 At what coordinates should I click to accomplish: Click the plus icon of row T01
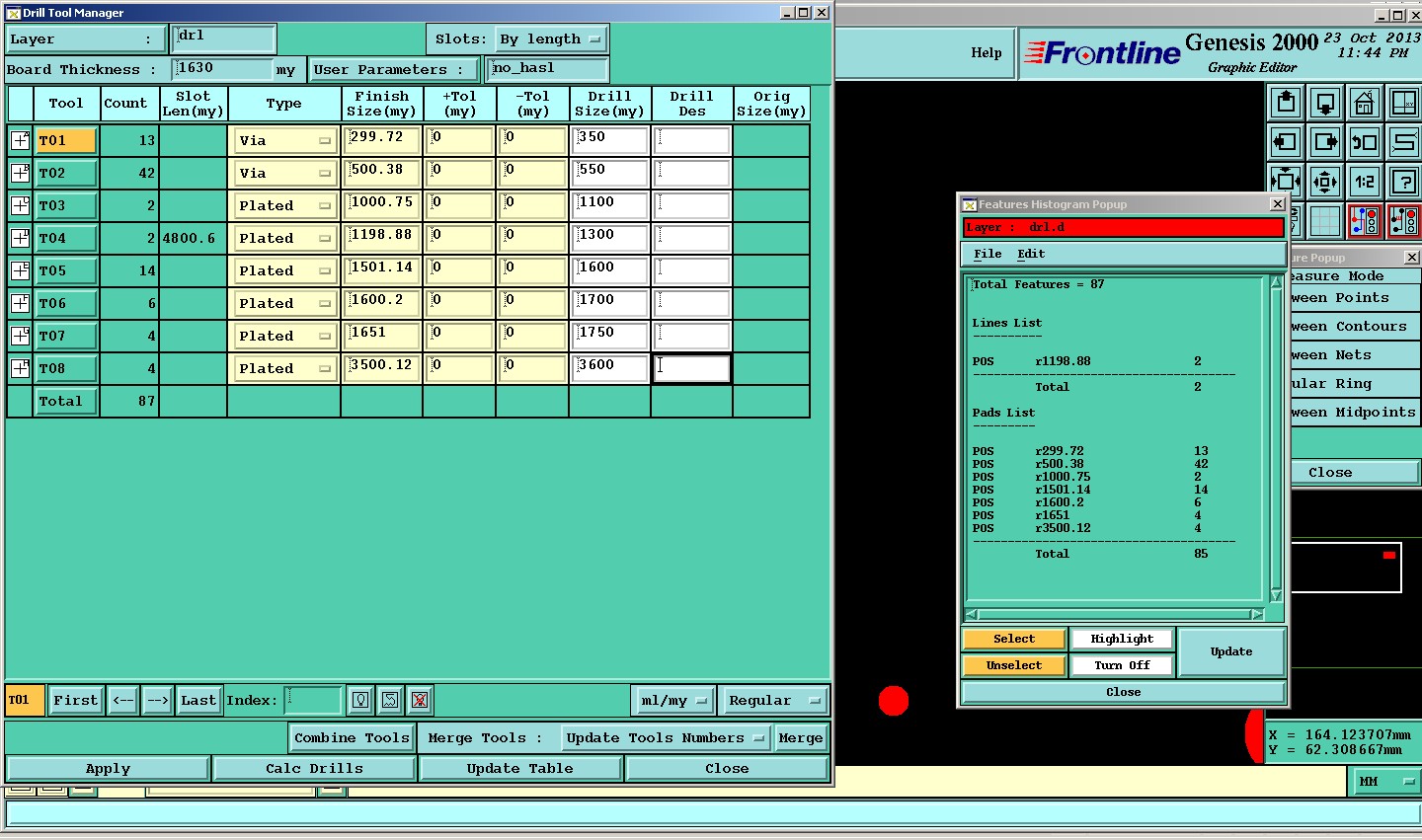pos(20,140)
